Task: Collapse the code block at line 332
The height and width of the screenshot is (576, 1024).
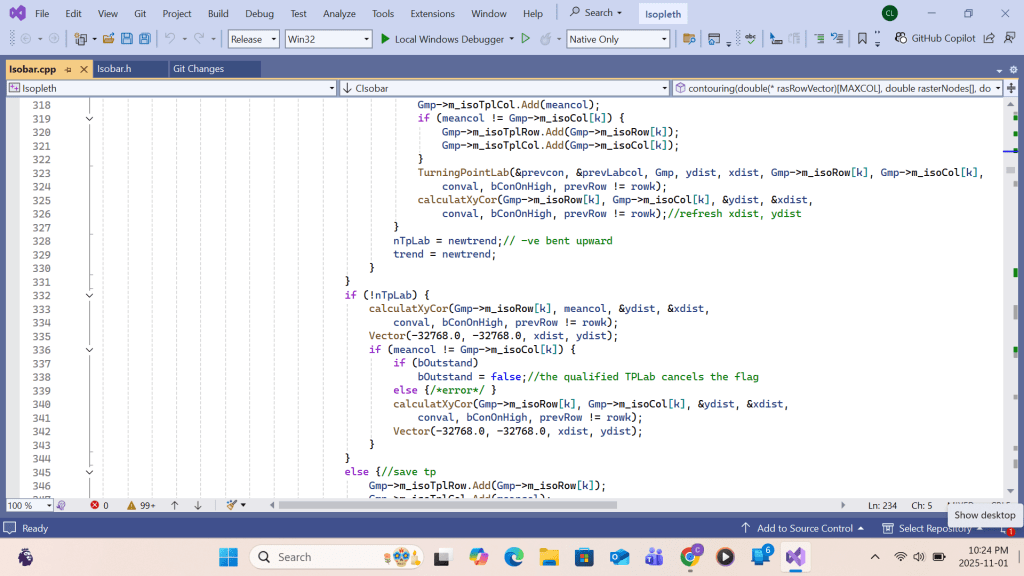Action: click(89, 296)
